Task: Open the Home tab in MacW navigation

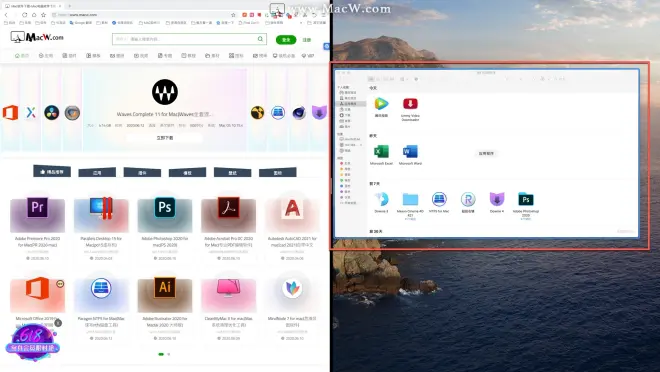Action: [x=22, y=56]
